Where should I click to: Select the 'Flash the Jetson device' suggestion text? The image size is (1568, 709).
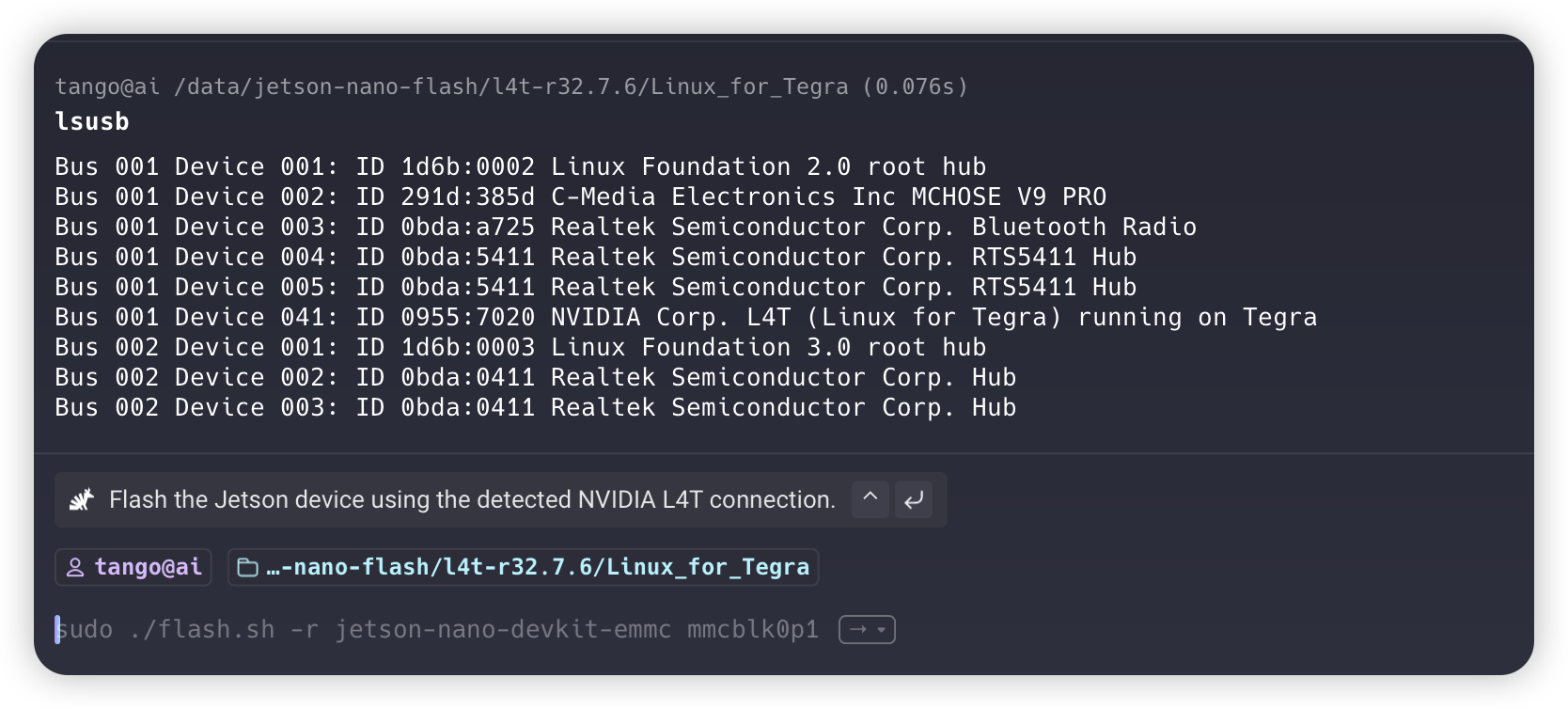tap(472, 499)
